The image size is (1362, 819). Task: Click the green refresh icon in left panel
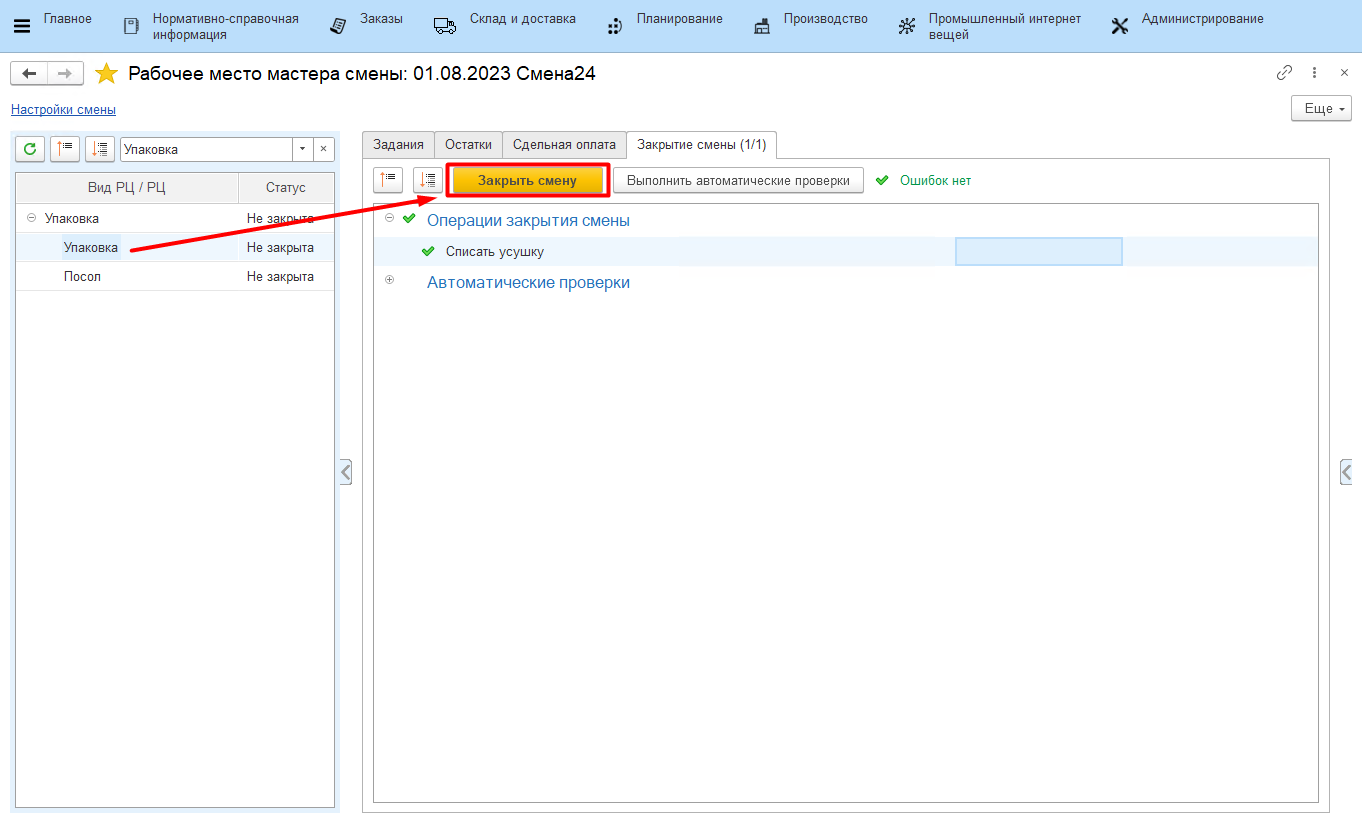(30, 149)
